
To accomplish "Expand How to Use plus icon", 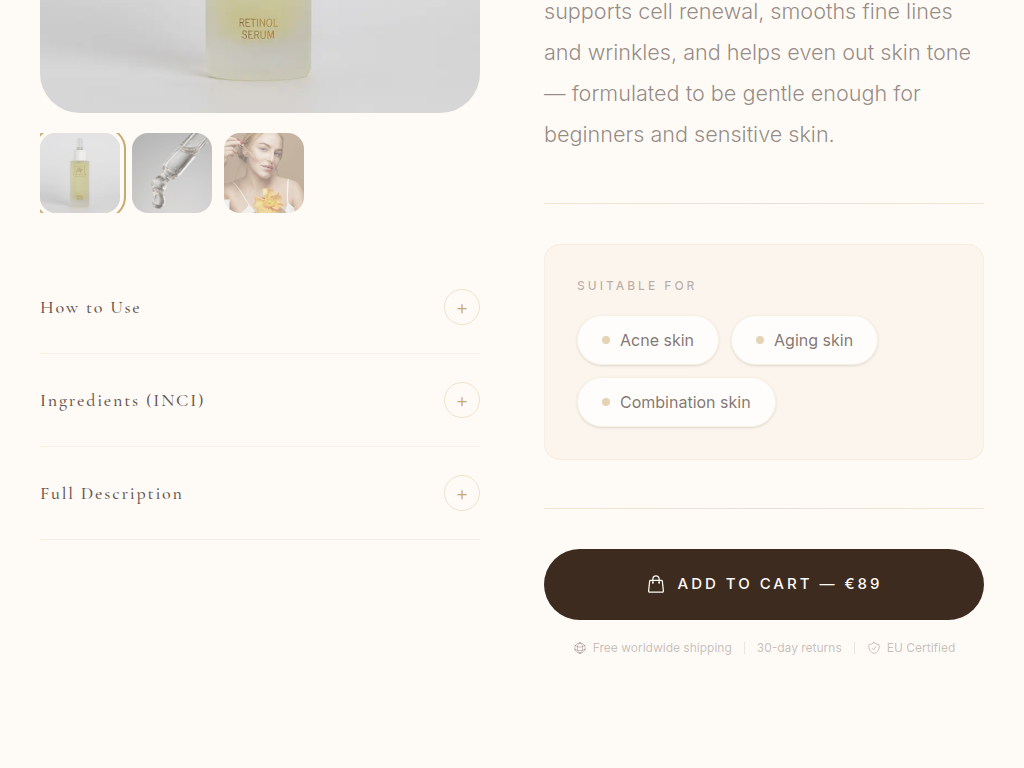I will click(x=462, y=308).
